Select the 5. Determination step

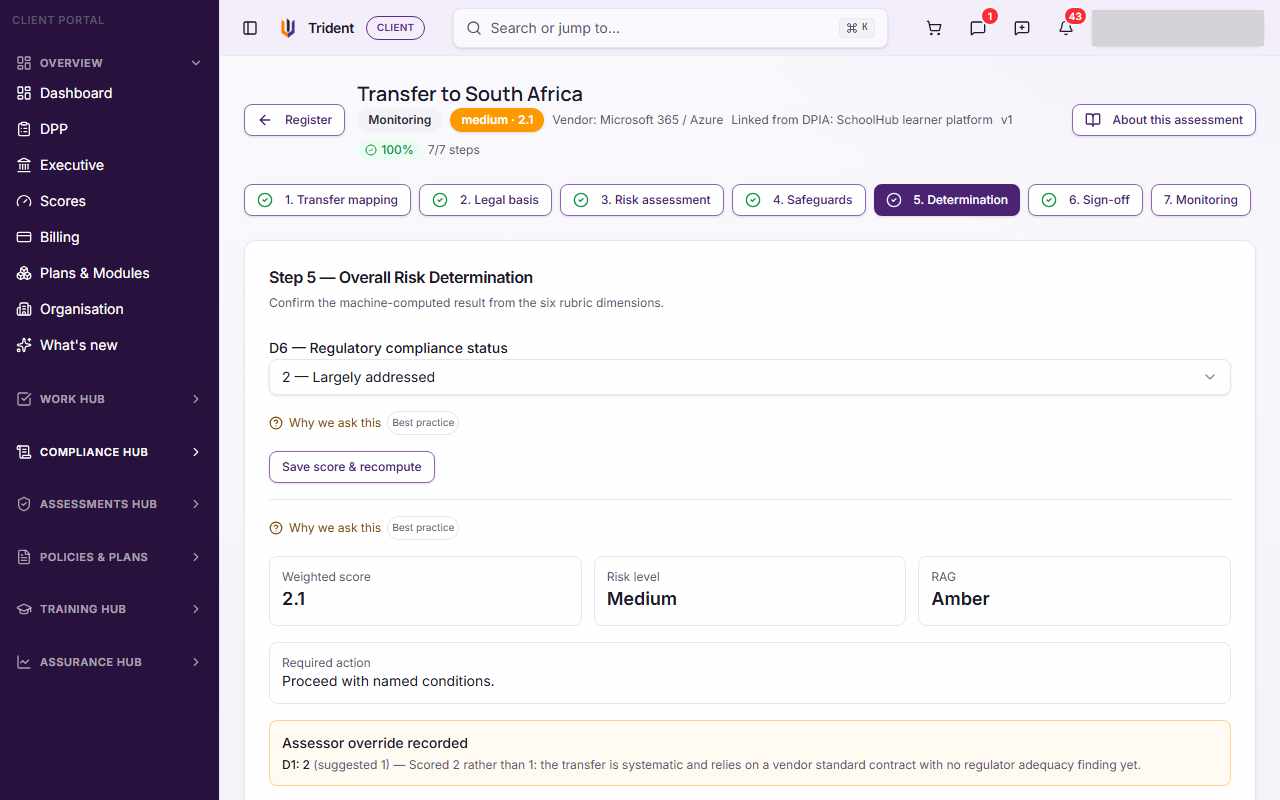[947, 200]
